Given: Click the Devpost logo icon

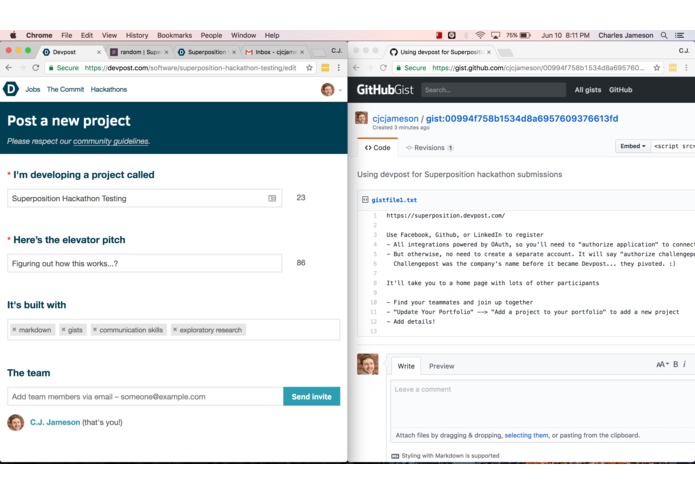Looking at the screenshot, I should [11, 89].
